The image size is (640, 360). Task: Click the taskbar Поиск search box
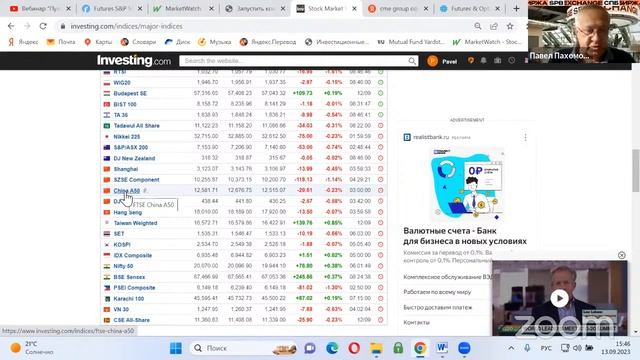pos(244,348)
